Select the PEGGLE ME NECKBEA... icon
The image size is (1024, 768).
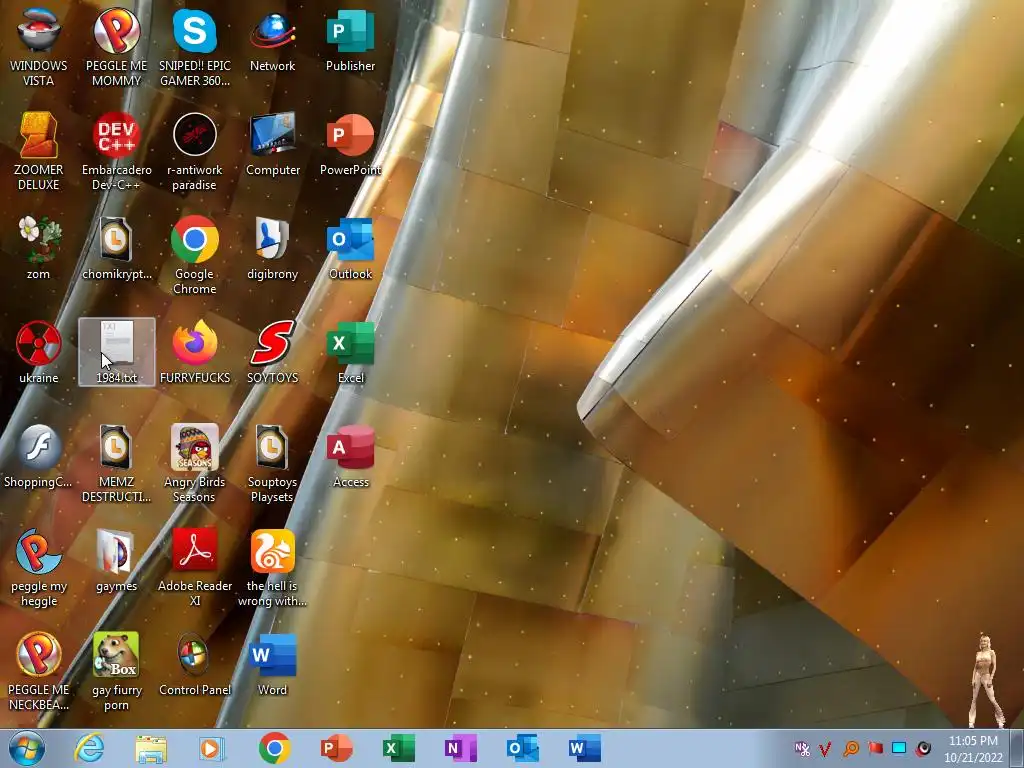pos(39,671)
